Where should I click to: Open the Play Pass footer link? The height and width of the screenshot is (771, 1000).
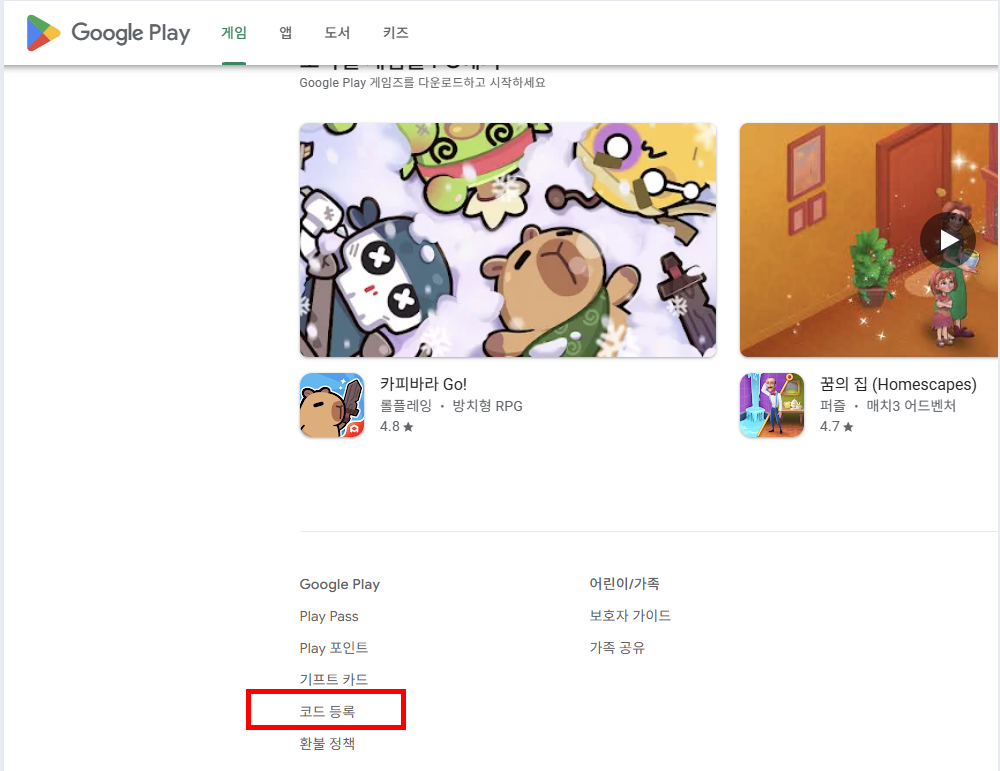tap(329, 616)
